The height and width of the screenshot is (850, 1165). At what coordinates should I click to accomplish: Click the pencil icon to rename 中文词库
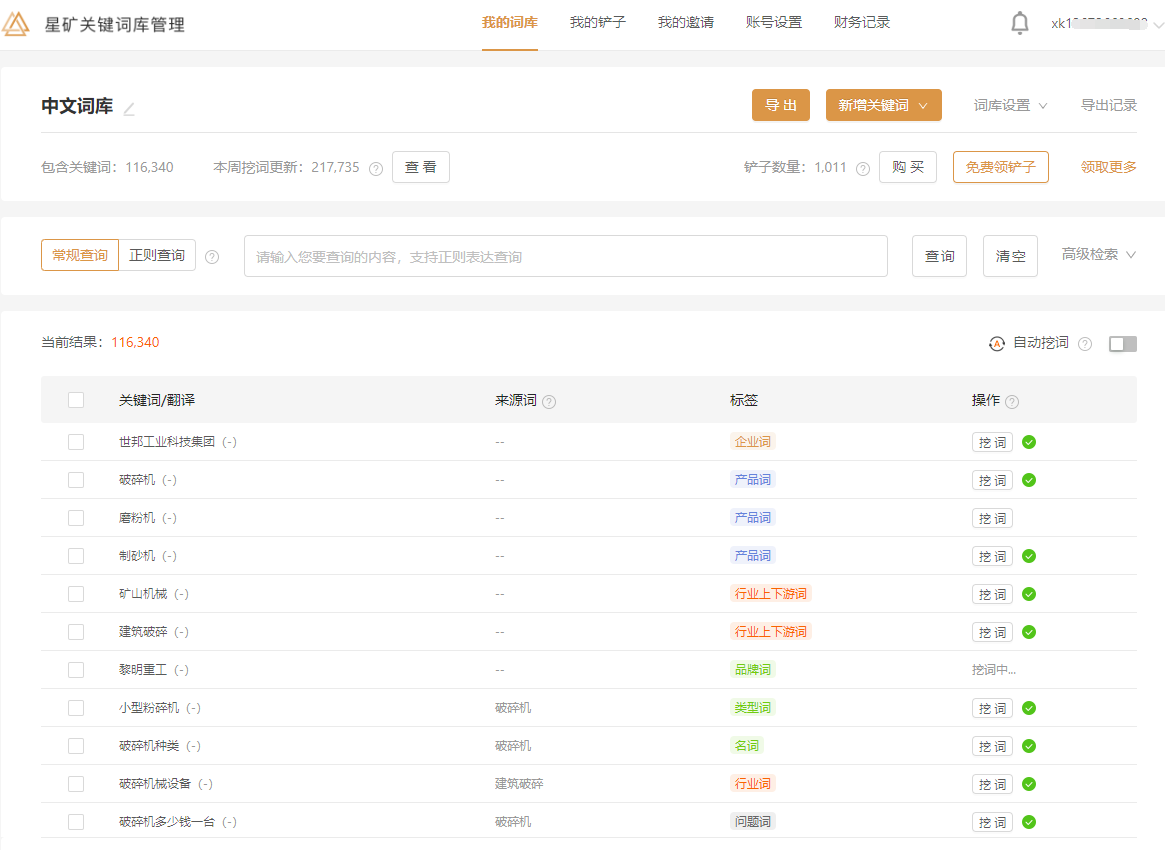(128, 106)
